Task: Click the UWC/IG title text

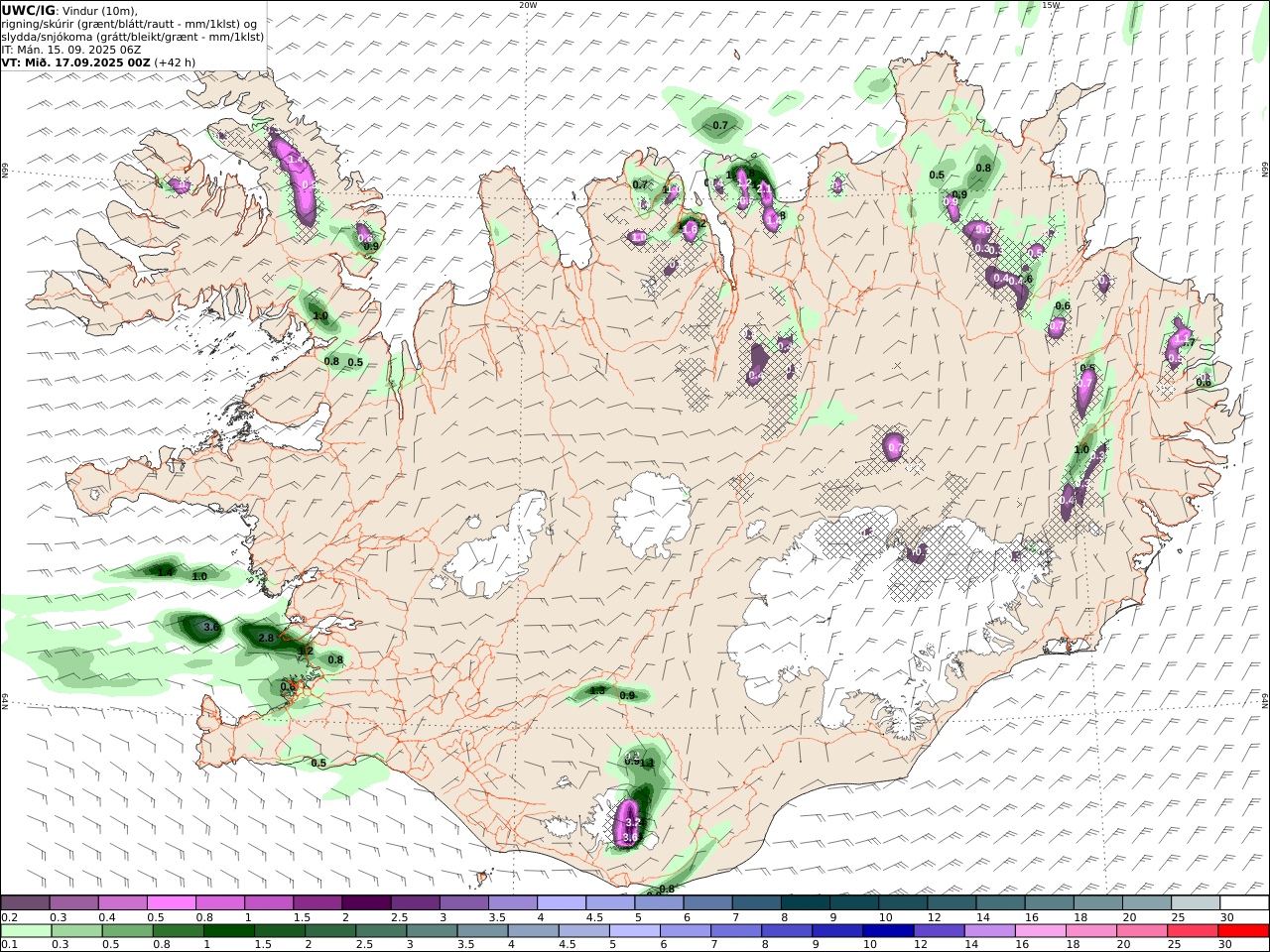Action: click(x=28, y=10)
